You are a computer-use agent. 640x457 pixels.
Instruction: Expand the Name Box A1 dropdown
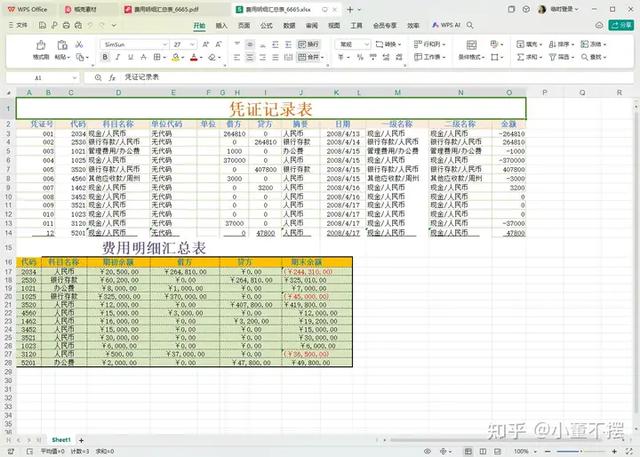pyautogui.click(x=74, y=78)
